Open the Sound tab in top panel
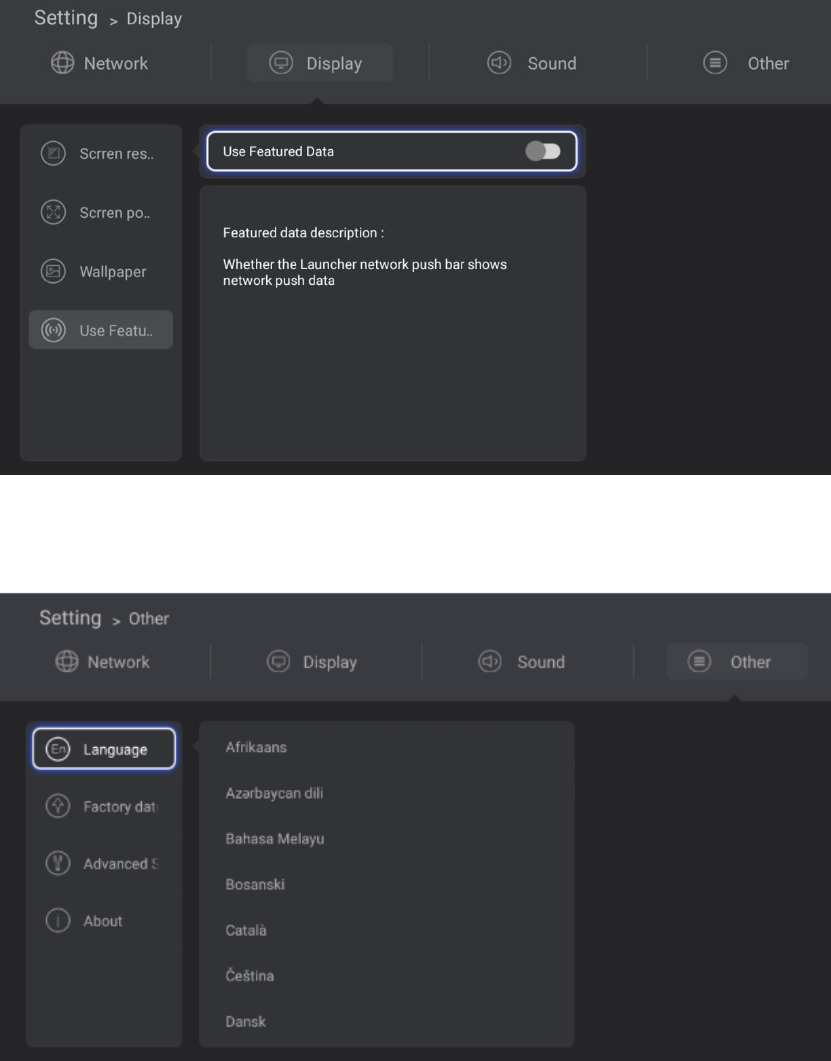831x1061 pixels. (532, 64)
